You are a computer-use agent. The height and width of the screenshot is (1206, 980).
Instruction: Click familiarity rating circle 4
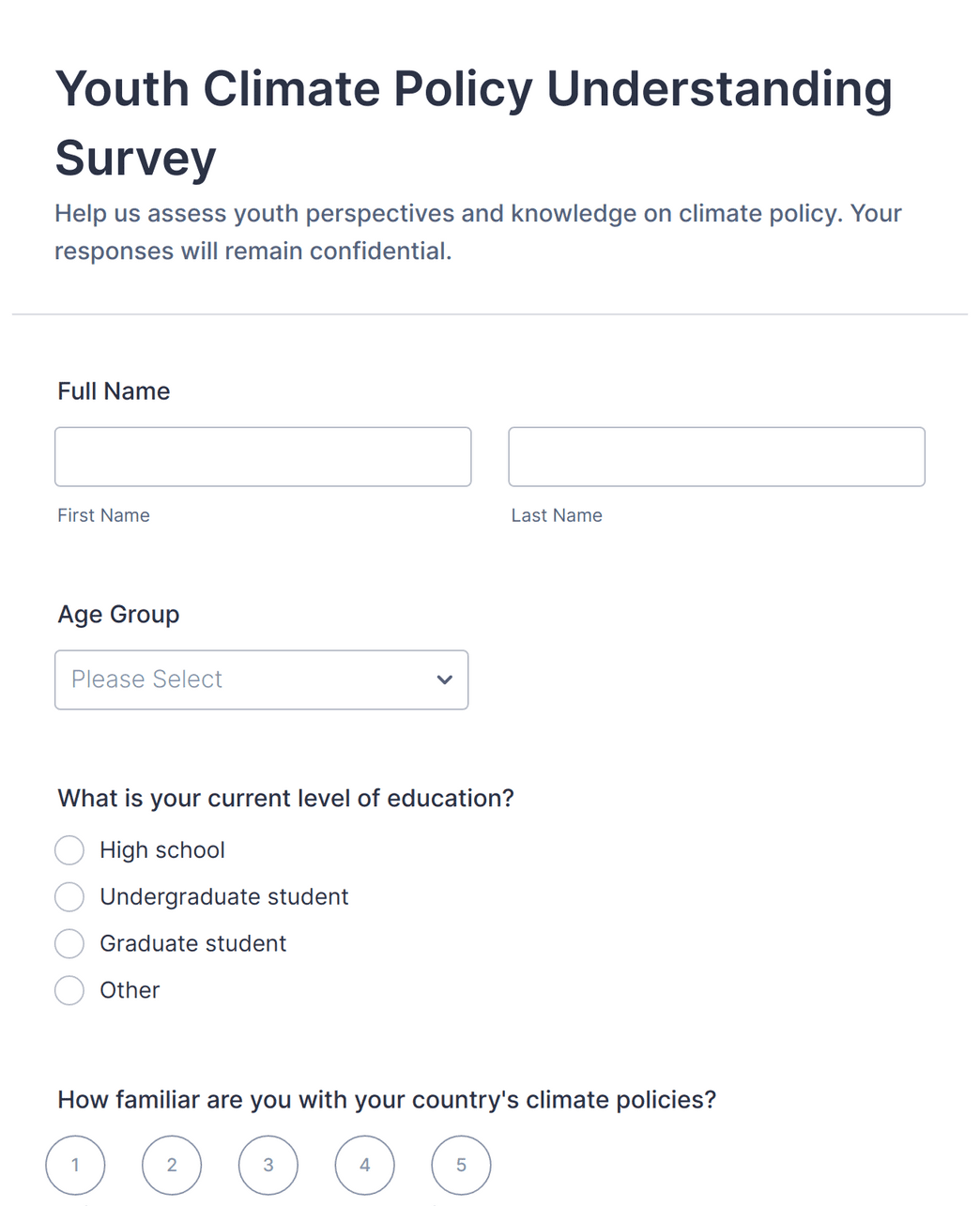pyautogui.click(x=364, y=1165)
